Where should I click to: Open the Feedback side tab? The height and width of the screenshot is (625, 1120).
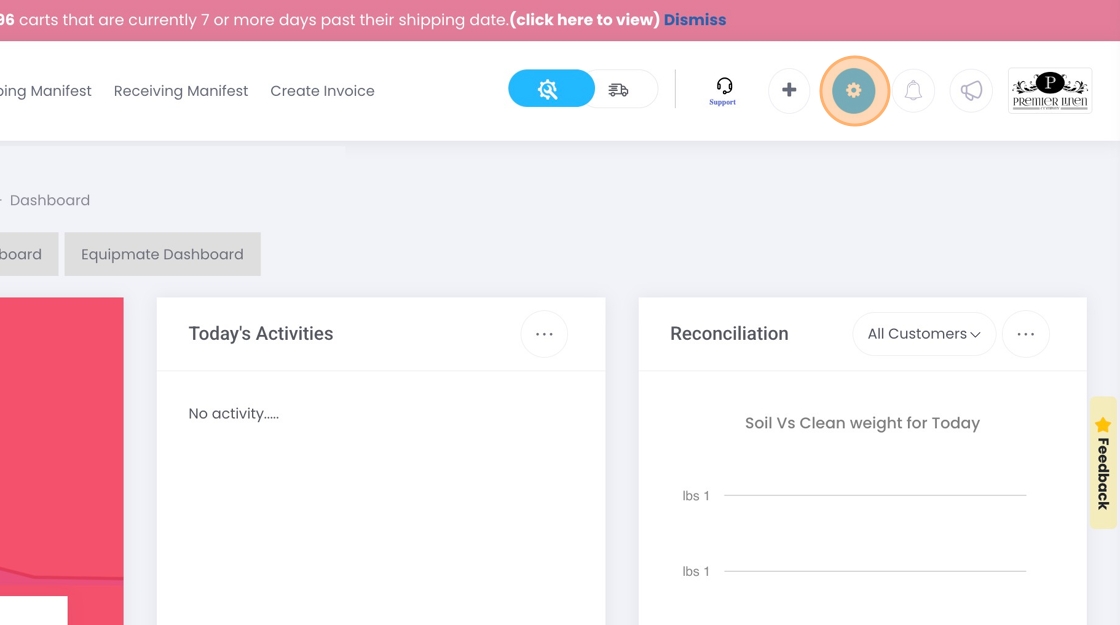point(1103,463)
